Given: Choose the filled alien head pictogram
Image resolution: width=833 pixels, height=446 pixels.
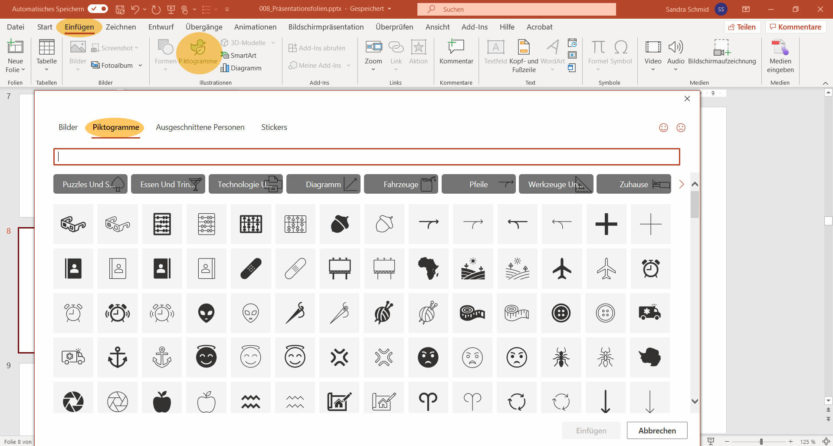Looking at the screenshot, I should pyautogui.click(x=207, y=313).
